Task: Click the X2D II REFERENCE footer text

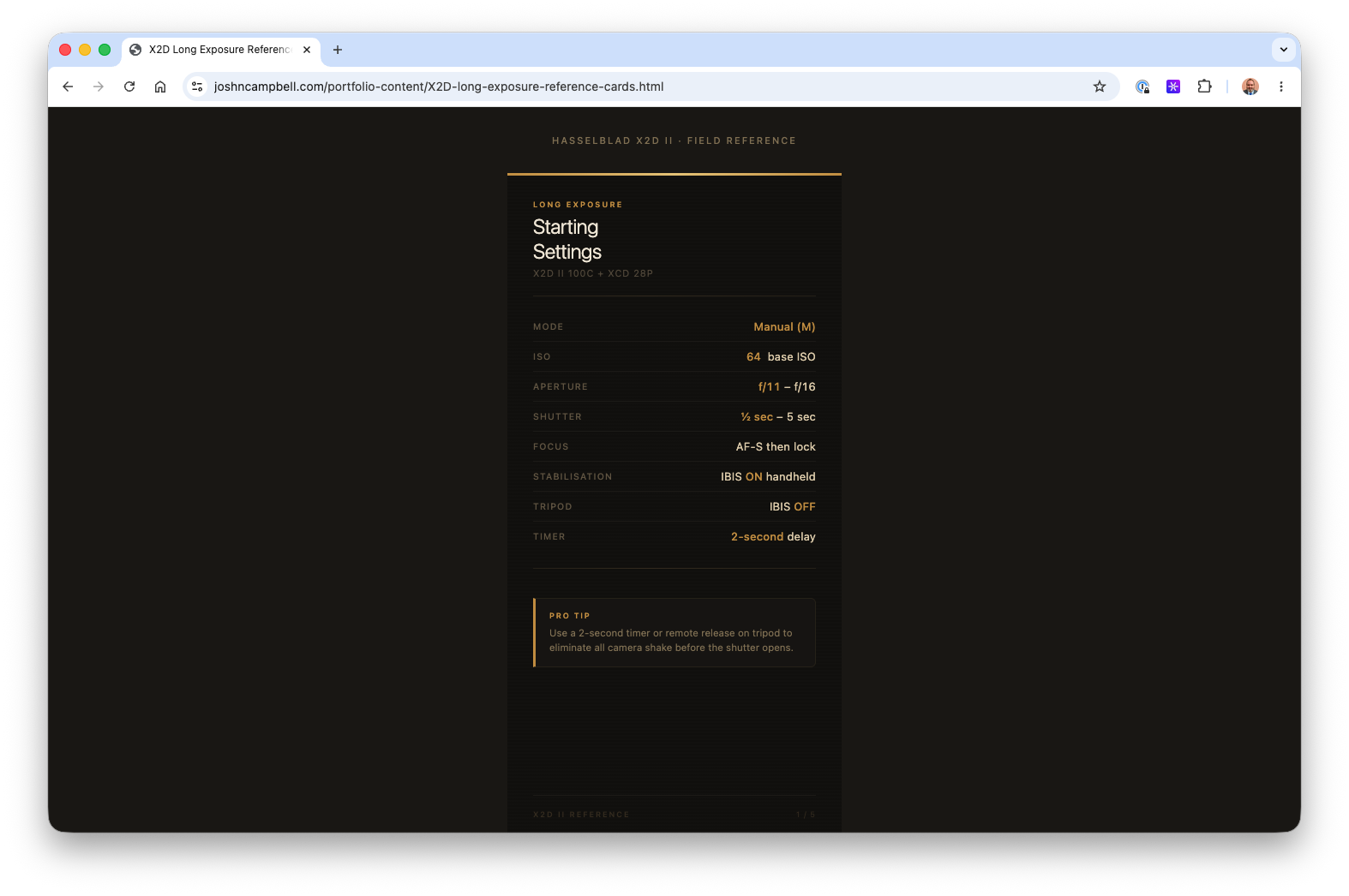Action: [581, 815]
